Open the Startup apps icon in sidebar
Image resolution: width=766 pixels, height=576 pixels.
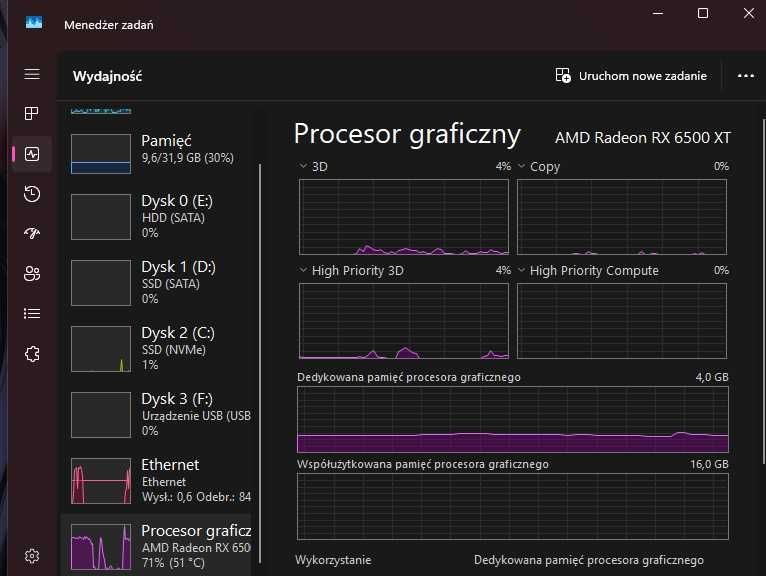click(x=32, y=234)
